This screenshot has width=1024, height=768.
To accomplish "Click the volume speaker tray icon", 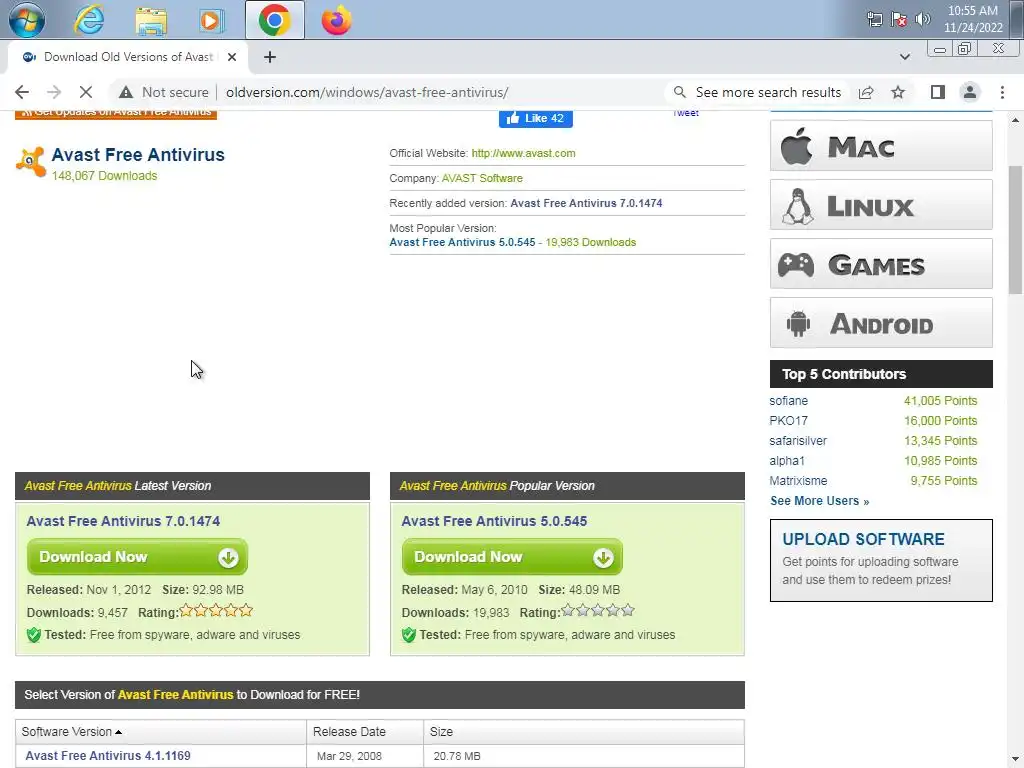I will (x=923, y=20).
